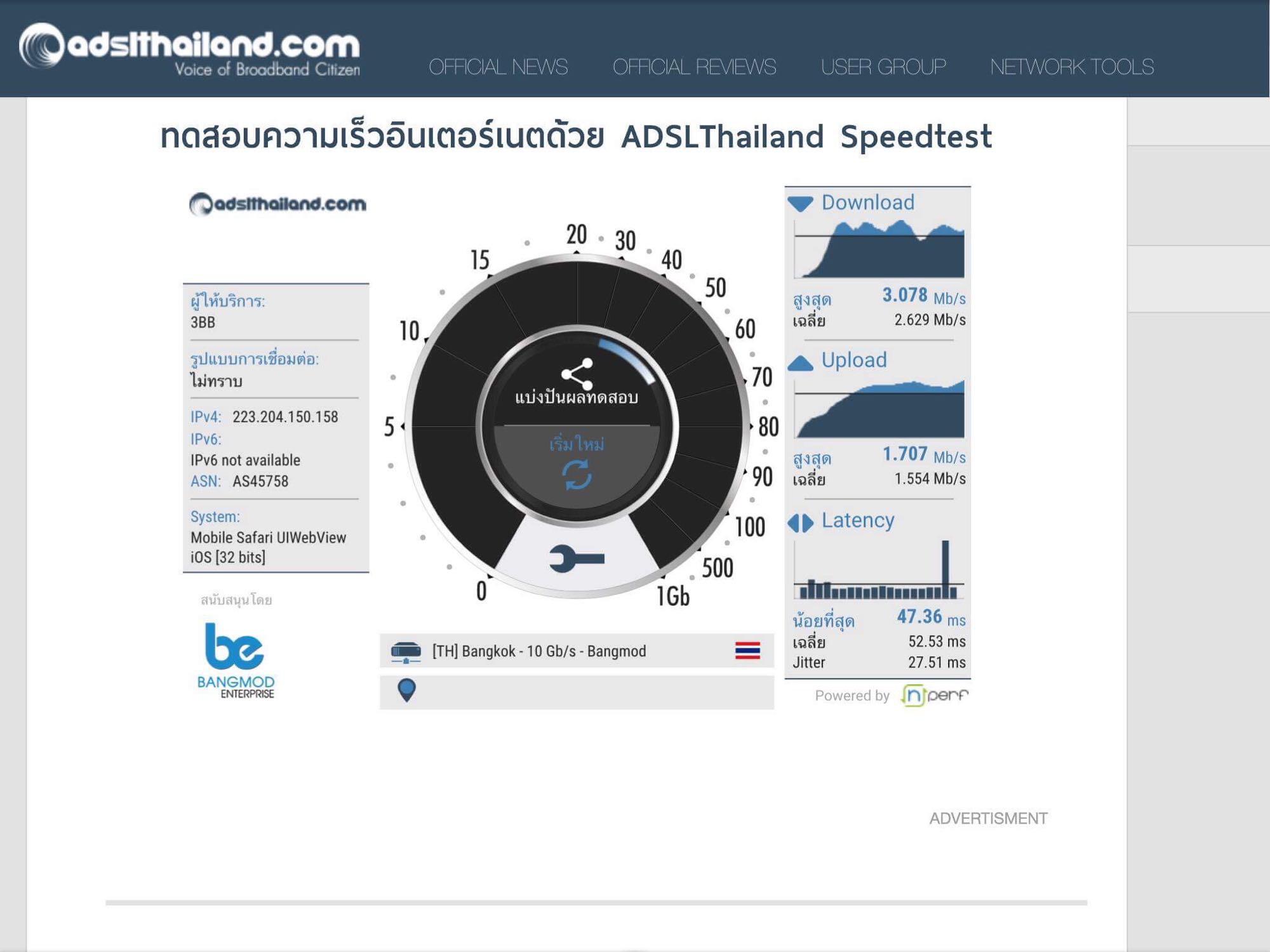Open the adslthailand.com header logo
The image size is (1270, 952).
(189, 50)
